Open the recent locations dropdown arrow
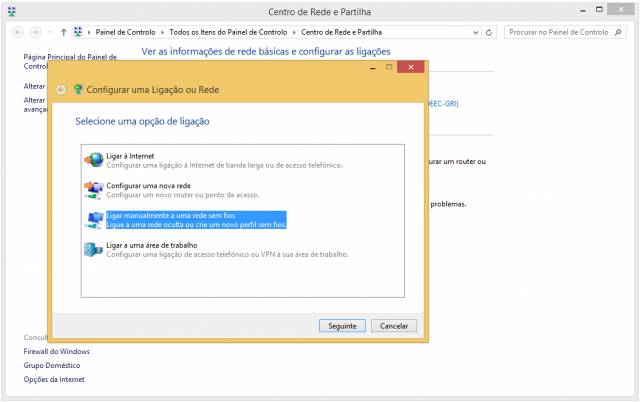 coord(50,32)
